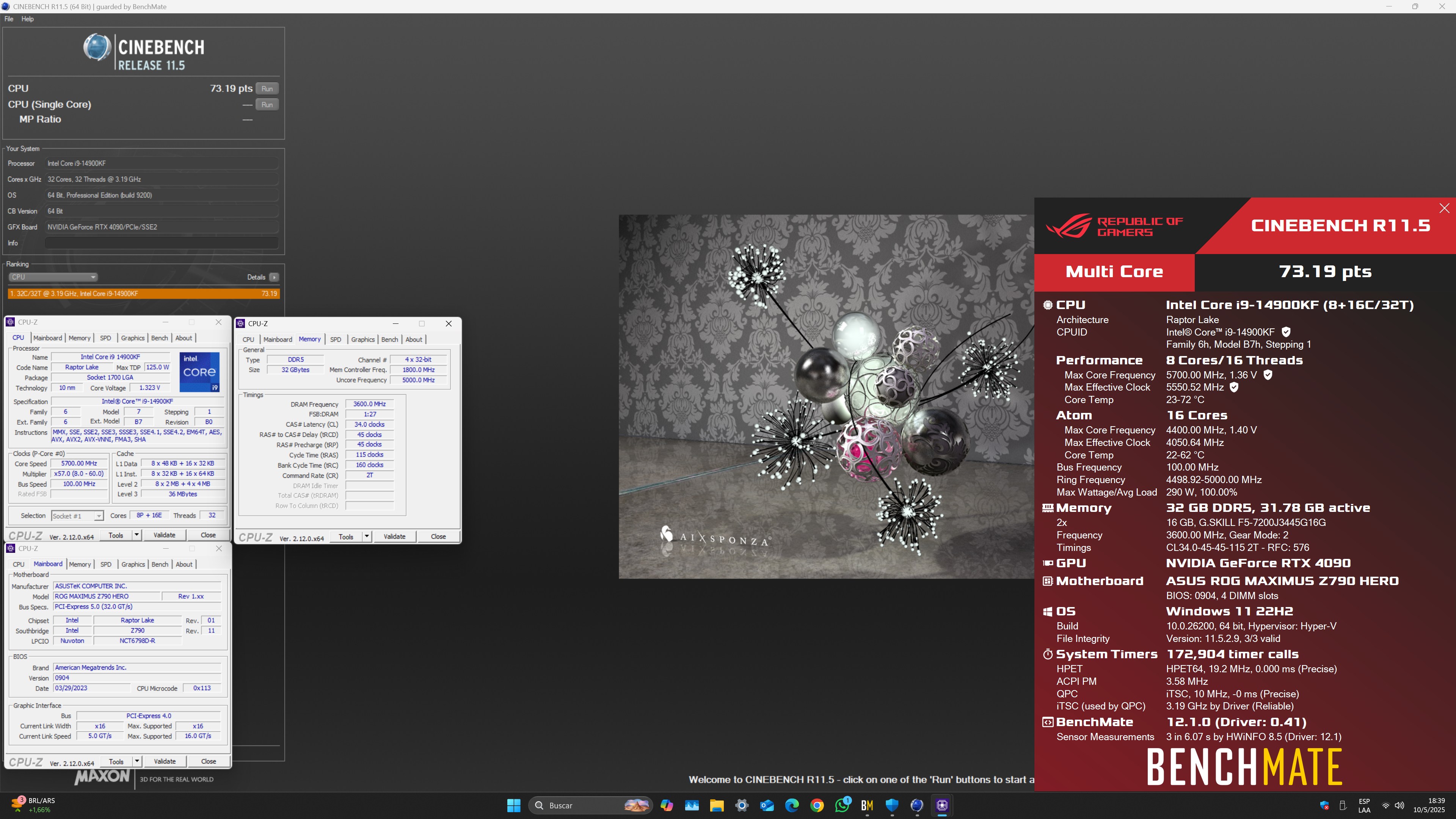Screen dimensions: 1456x819
Task: Click Validate in CPU-Z Memory window
Action: (394, 537)
